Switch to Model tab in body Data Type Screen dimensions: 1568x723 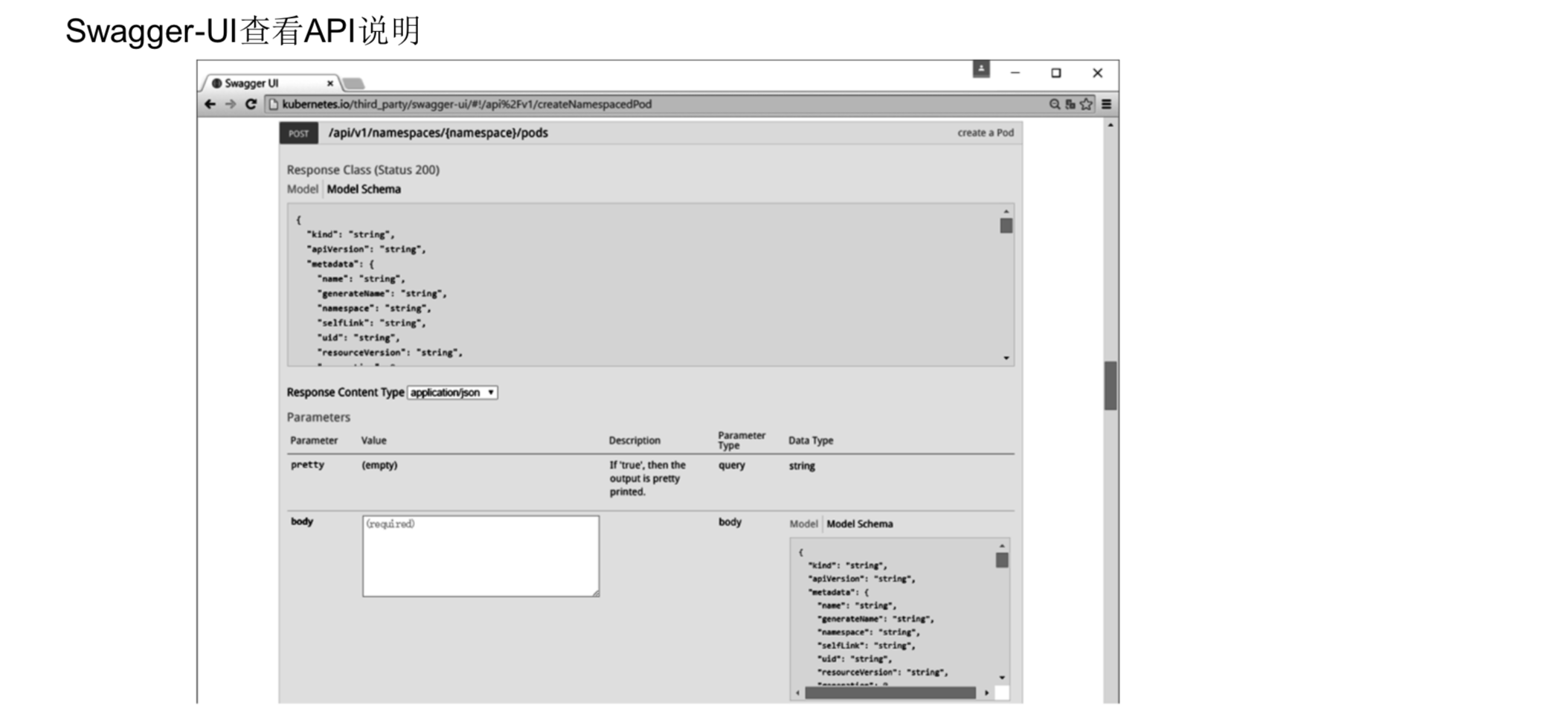click(803, 524)
